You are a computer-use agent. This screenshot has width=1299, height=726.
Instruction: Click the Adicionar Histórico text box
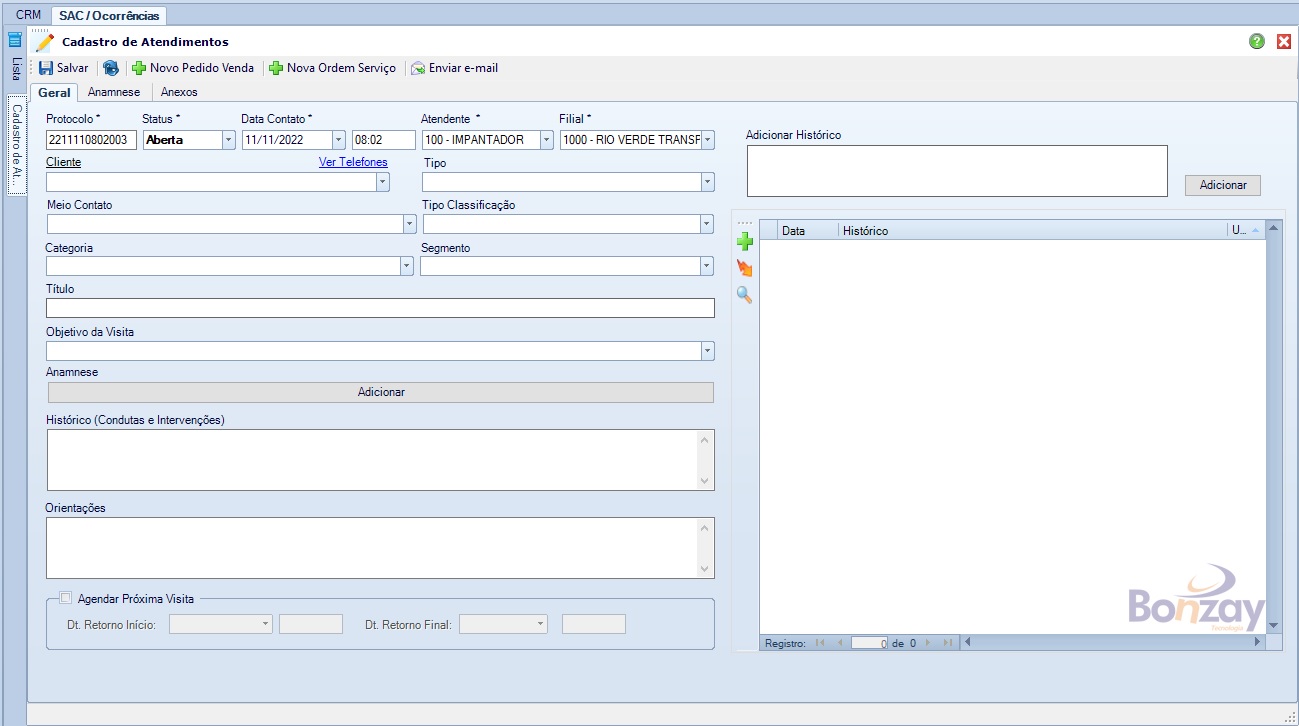click(x=957, y=171)
